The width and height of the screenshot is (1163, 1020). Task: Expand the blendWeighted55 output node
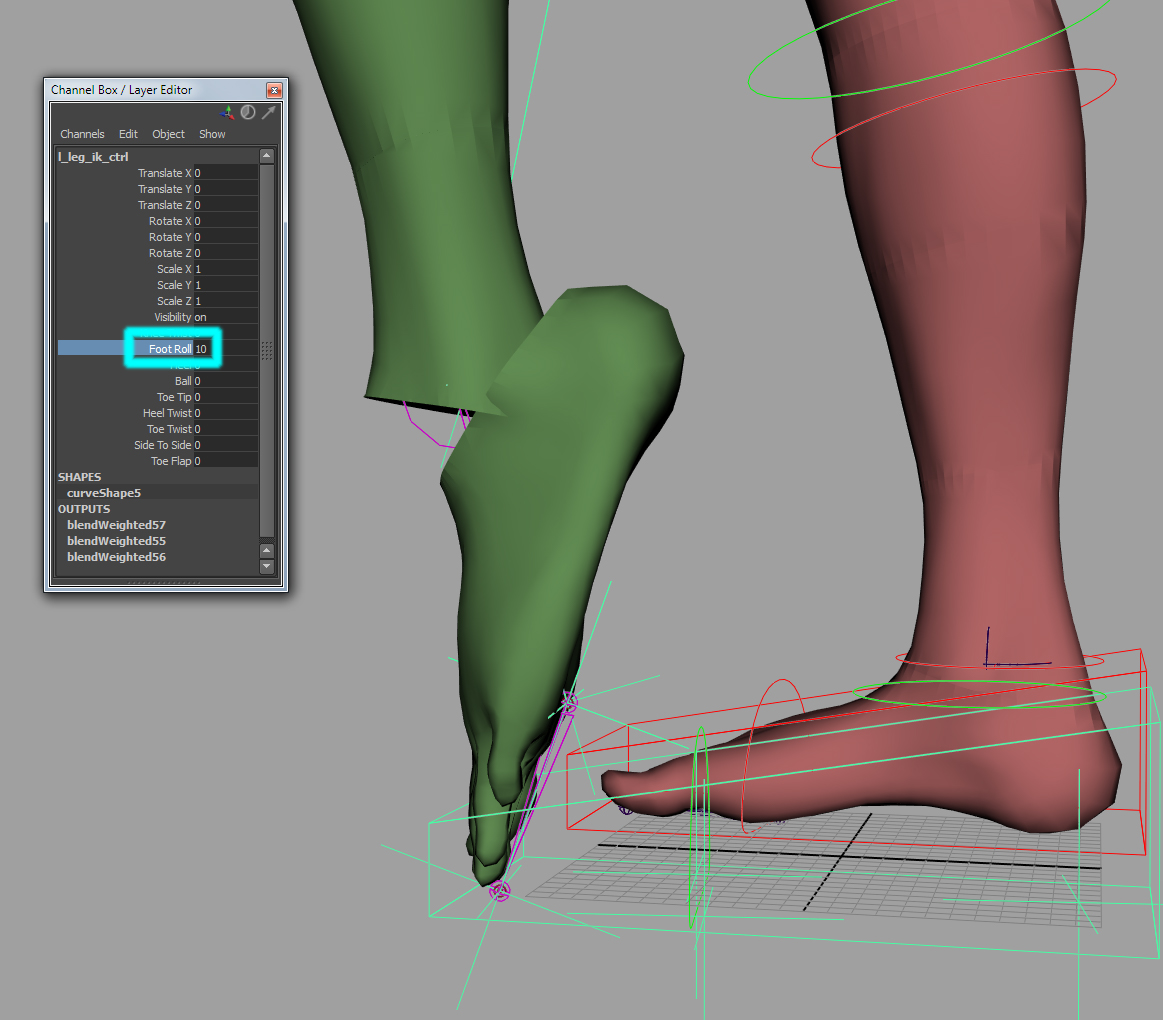[x=116, y=541]
